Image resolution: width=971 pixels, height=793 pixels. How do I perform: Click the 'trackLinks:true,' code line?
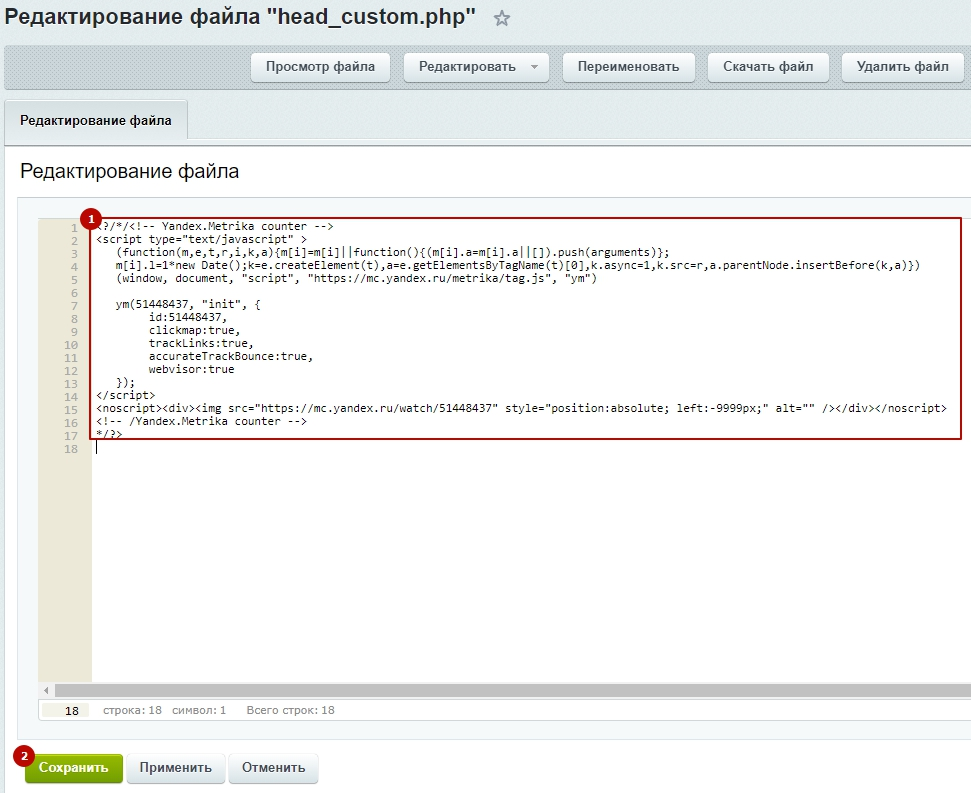pyautogui.click(x=201, y=343)
